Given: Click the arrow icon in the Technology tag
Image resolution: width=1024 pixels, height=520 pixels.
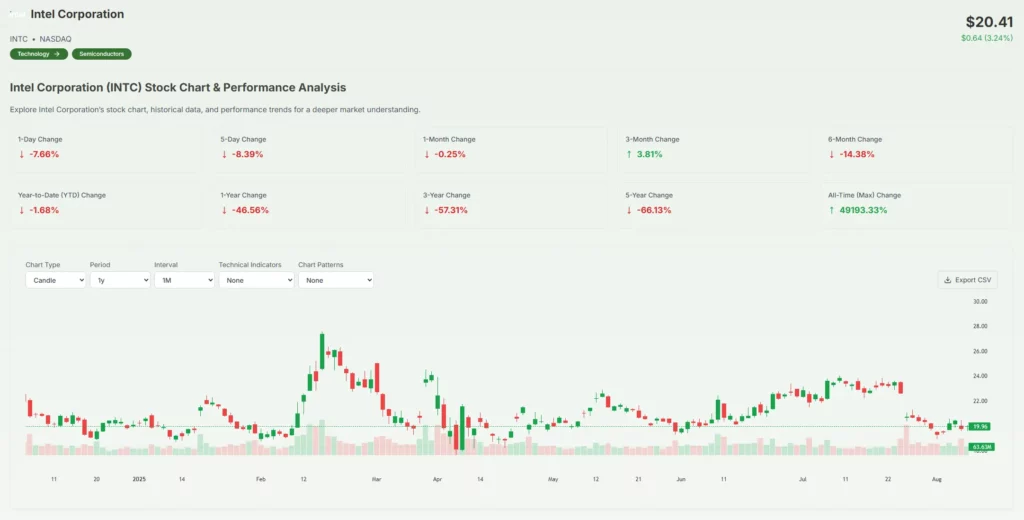Looking at the screenshot, I should point(57,54).
